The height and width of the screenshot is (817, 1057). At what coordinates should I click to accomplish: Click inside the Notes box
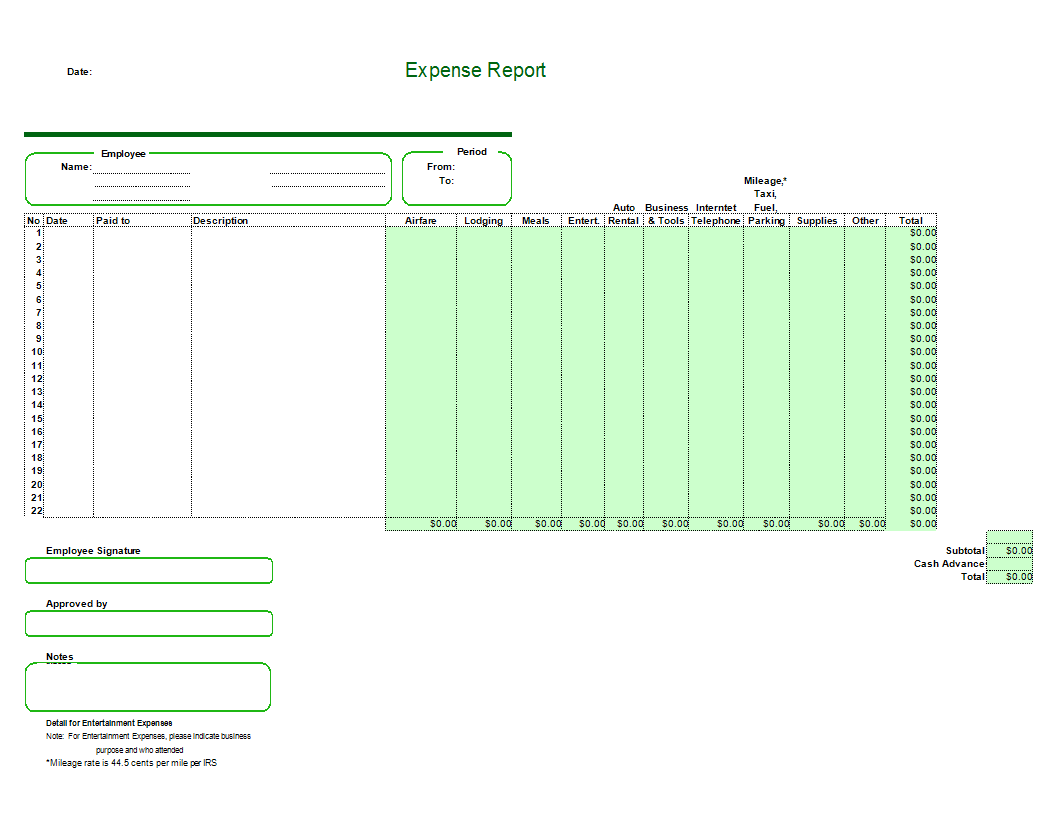pyautogui.click(x=148, y=687)
